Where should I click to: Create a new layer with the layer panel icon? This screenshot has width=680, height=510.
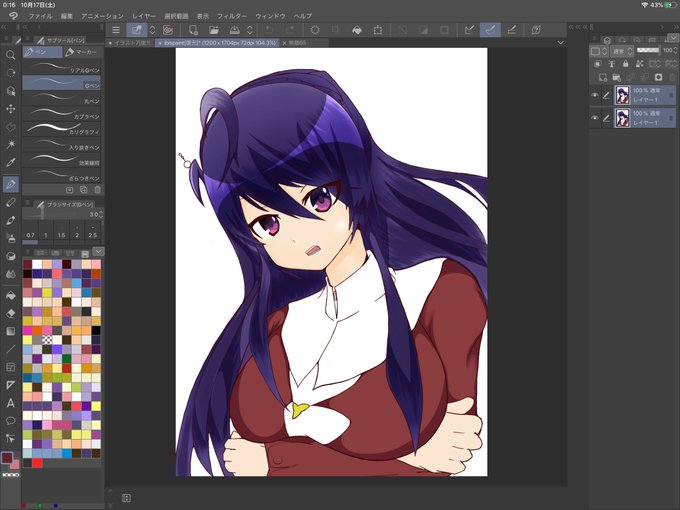(602, 77)
